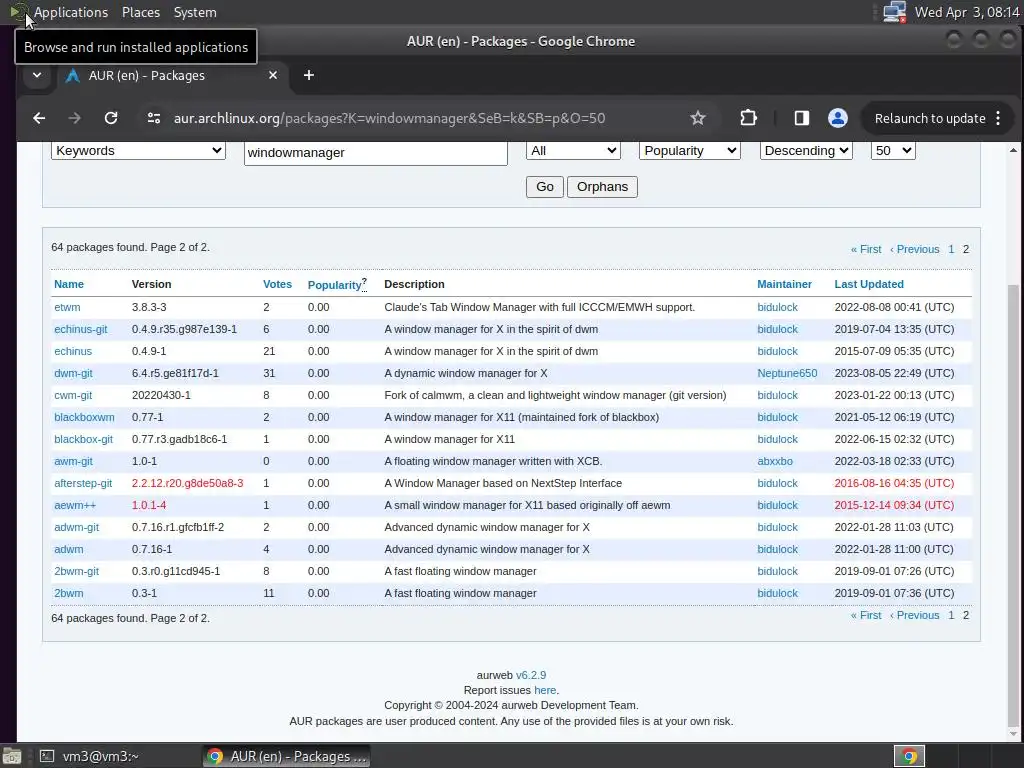Open aurweb v6.2.9 version link
The width and height of the screenshot is (1024, 768).
coord(531,675)
